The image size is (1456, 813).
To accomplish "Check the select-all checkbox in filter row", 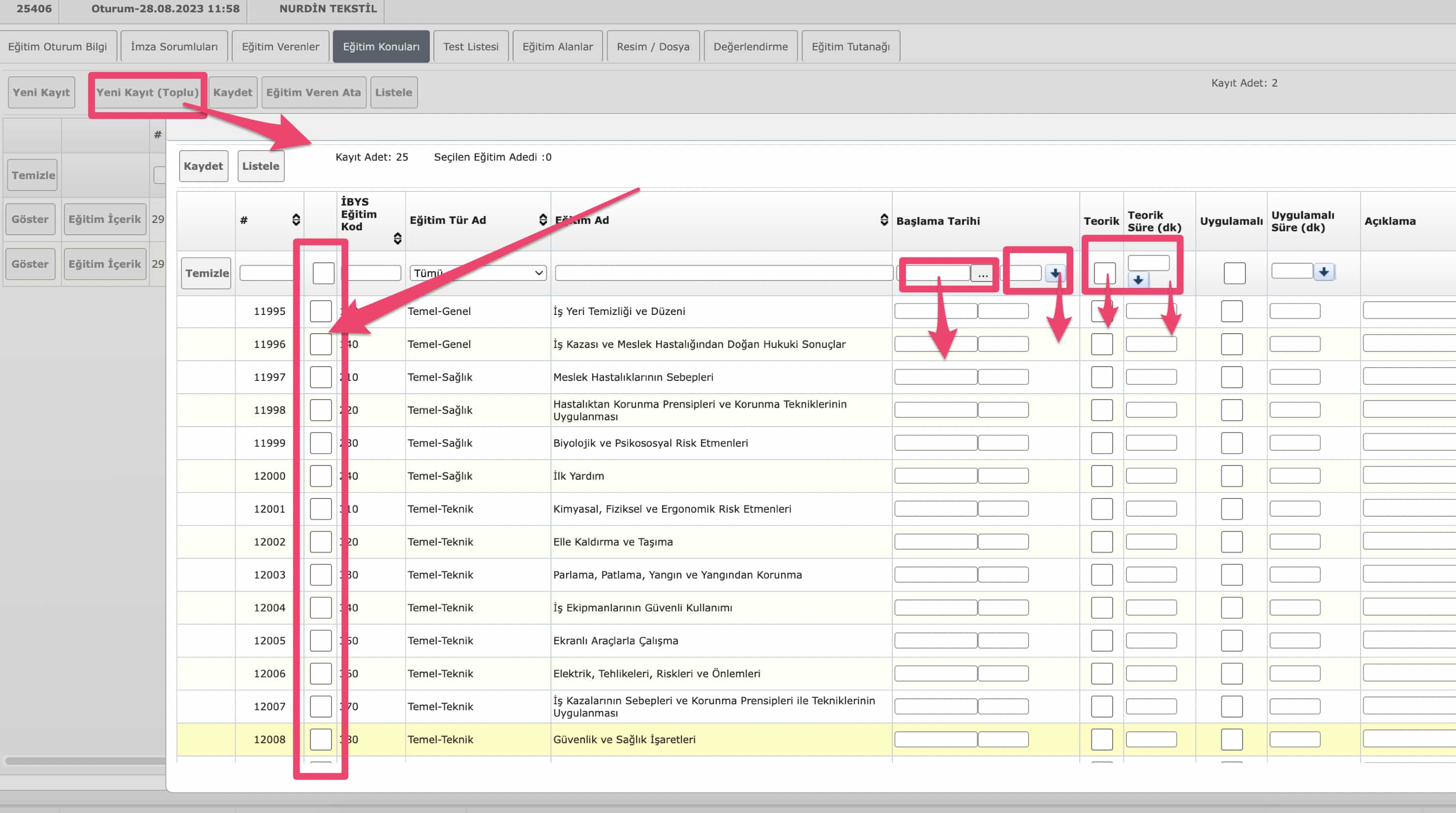I will pyautogui.click(x=323, y=274).
